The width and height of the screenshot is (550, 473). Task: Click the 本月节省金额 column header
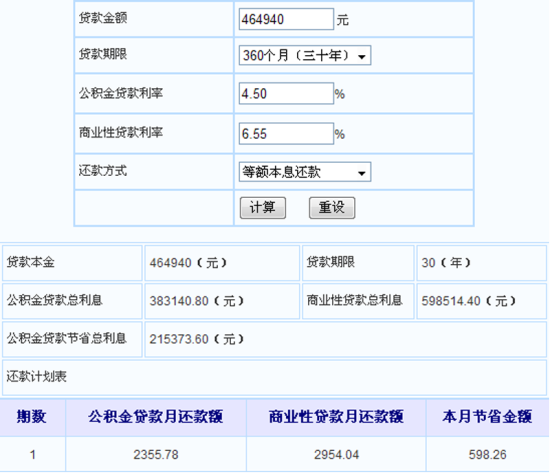[x=488, y=417]
